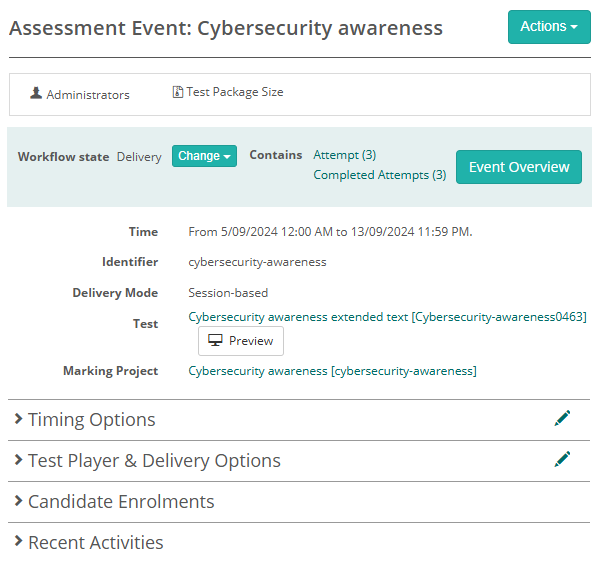This screenshot has width=600, height=563.
Task: Click the Event Overview button
Action: 518,167
